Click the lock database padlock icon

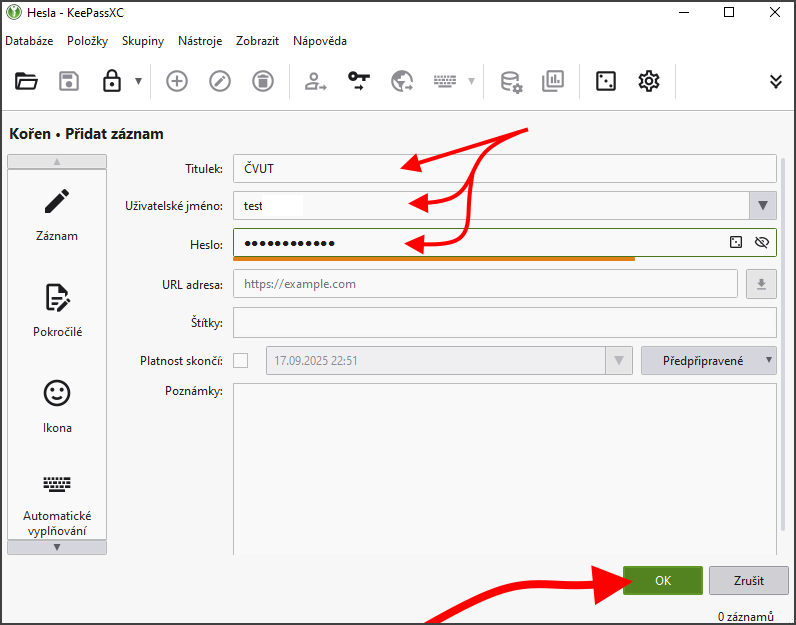pos(112,82)
